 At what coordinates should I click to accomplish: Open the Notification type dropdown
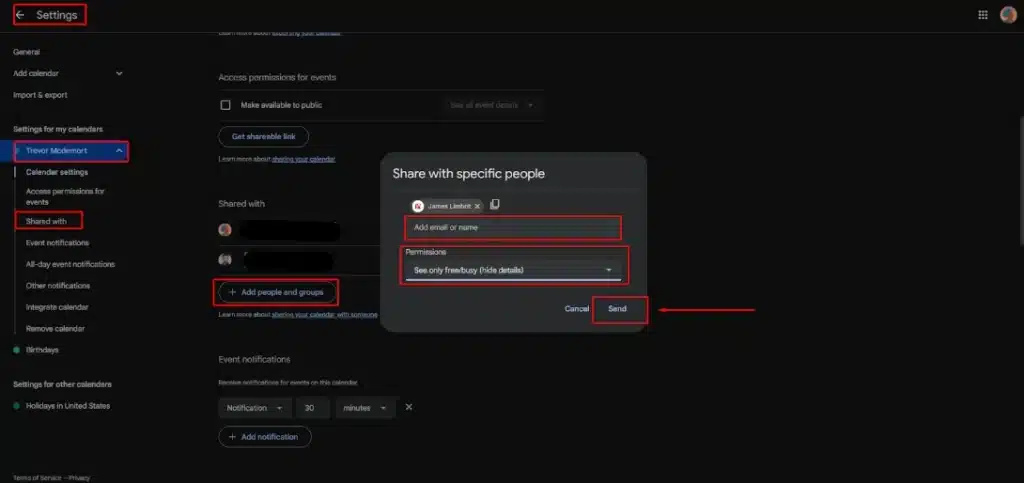pyautogui.click(x=255, y=408)
